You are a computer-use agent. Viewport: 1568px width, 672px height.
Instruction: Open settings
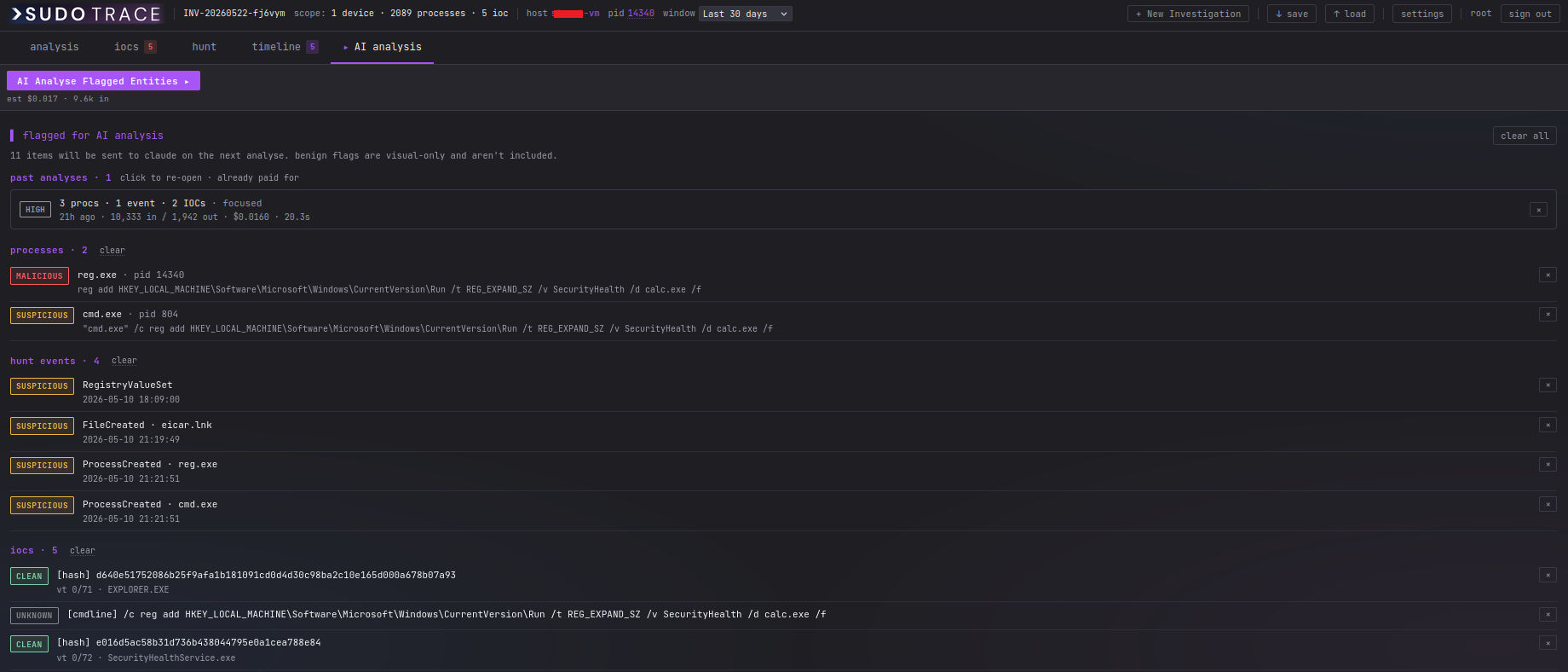(1422, 14)
